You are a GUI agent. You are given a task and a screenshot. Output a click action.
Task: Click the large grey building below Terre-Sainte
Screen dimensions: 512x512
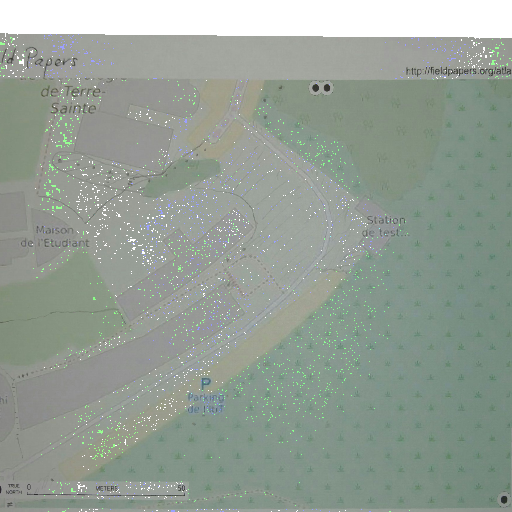(x=124, y=141)
